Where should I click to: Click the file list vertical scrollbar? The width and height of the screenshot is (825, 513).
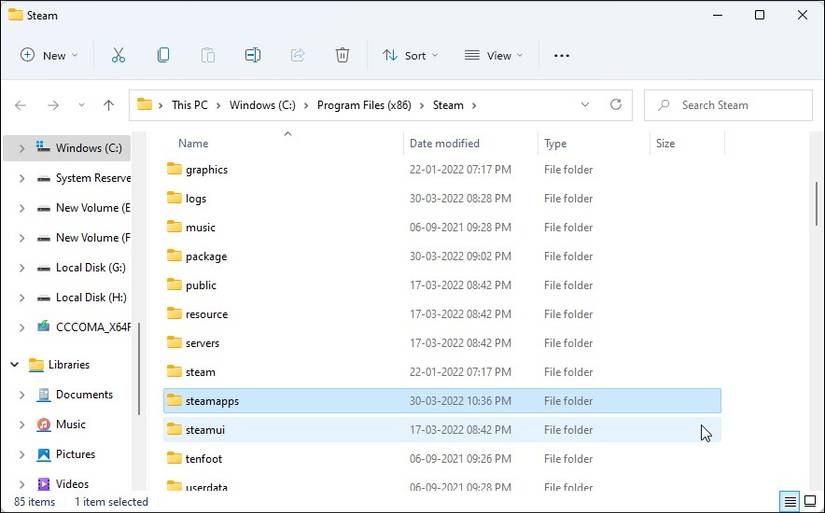(x=817, y=204)
